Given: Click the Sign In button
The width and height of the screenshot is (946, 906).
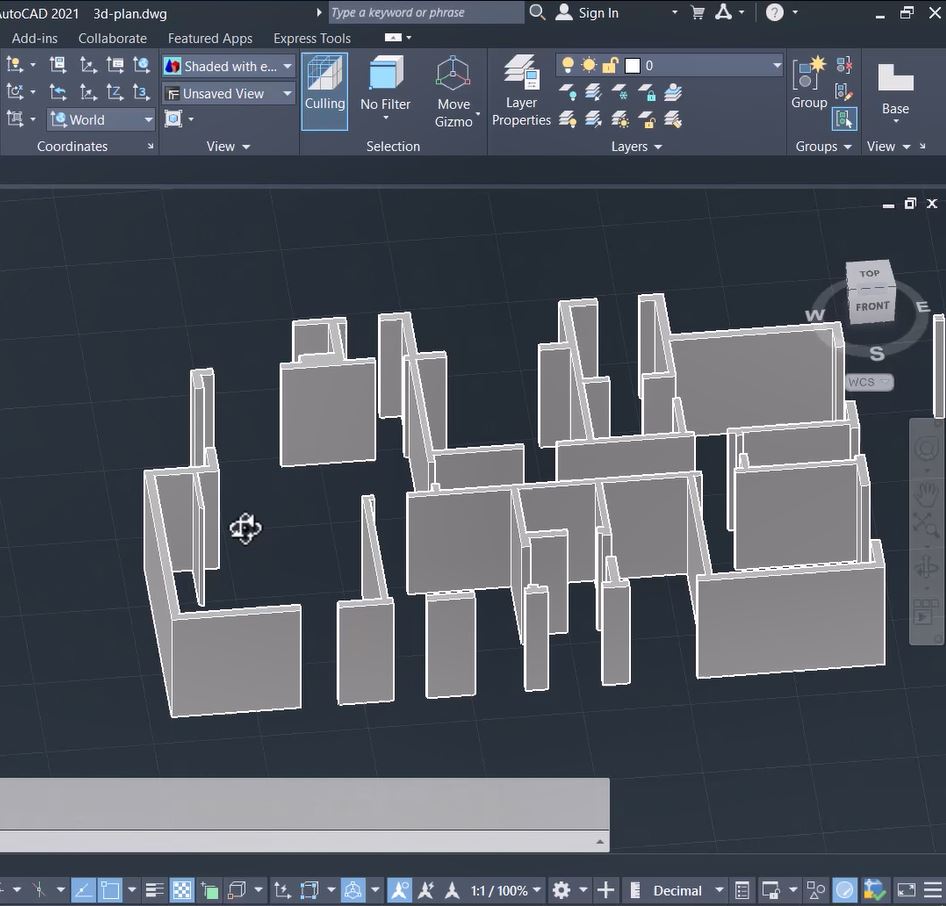Looking at the screenshot, I should (x=597, y=13).
